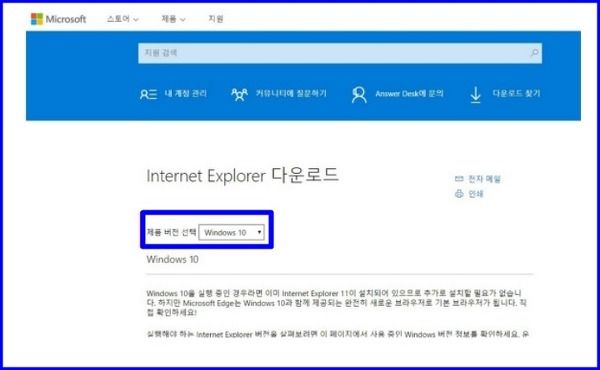Click the printer icon

pyautogui.click(x=459, y=194)
